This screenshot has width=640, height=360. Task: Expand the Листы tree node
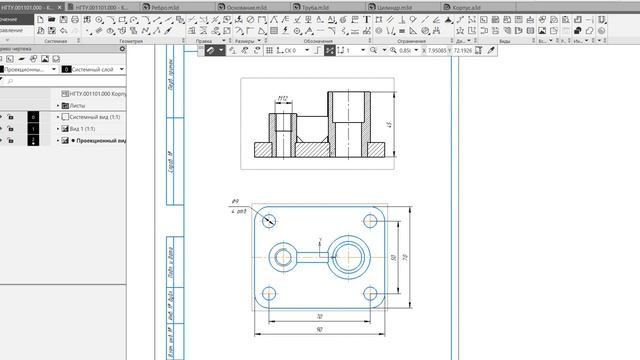58,106
